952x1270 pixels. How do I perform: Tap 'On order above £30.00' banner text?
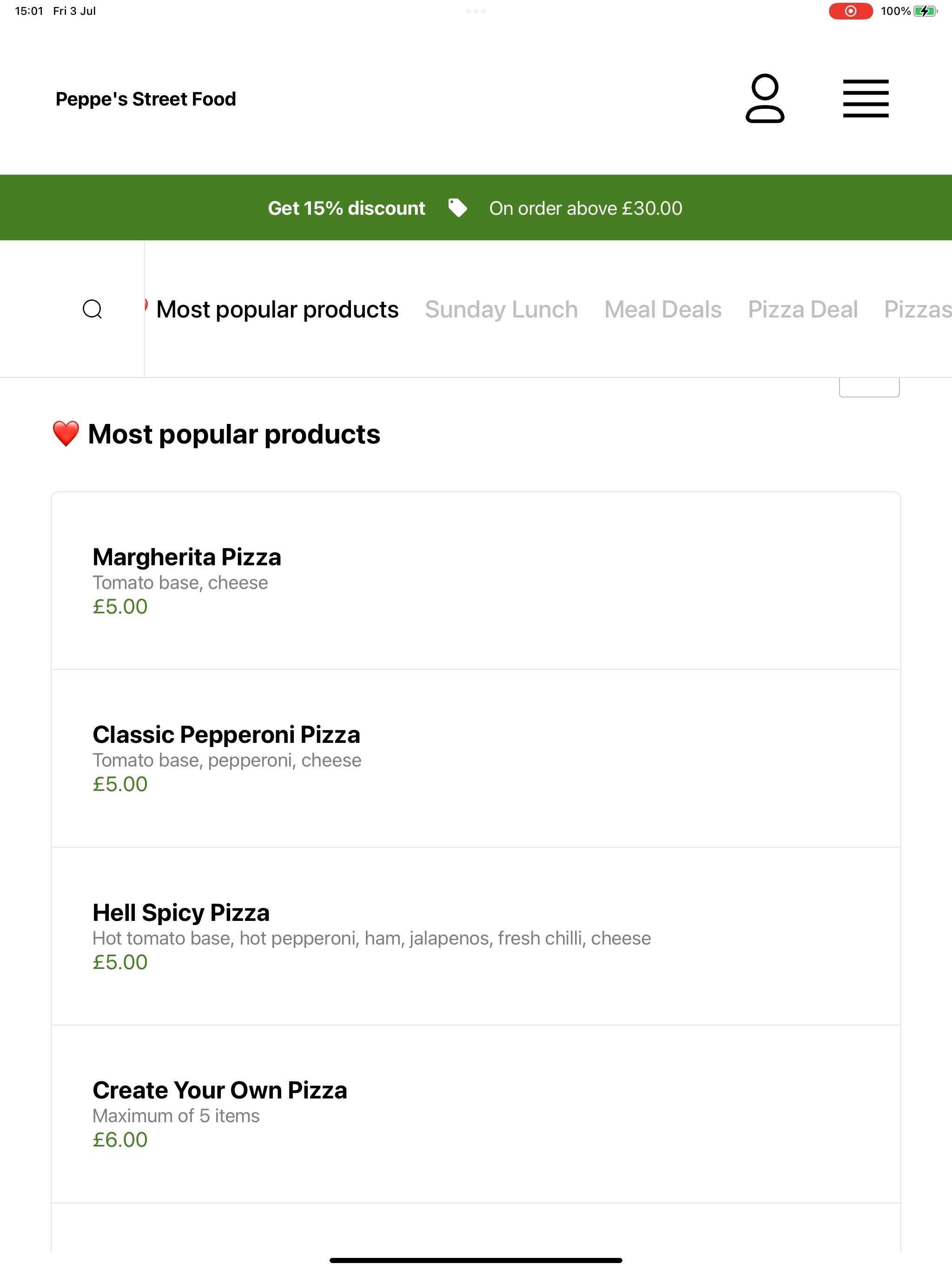point(586,208)
